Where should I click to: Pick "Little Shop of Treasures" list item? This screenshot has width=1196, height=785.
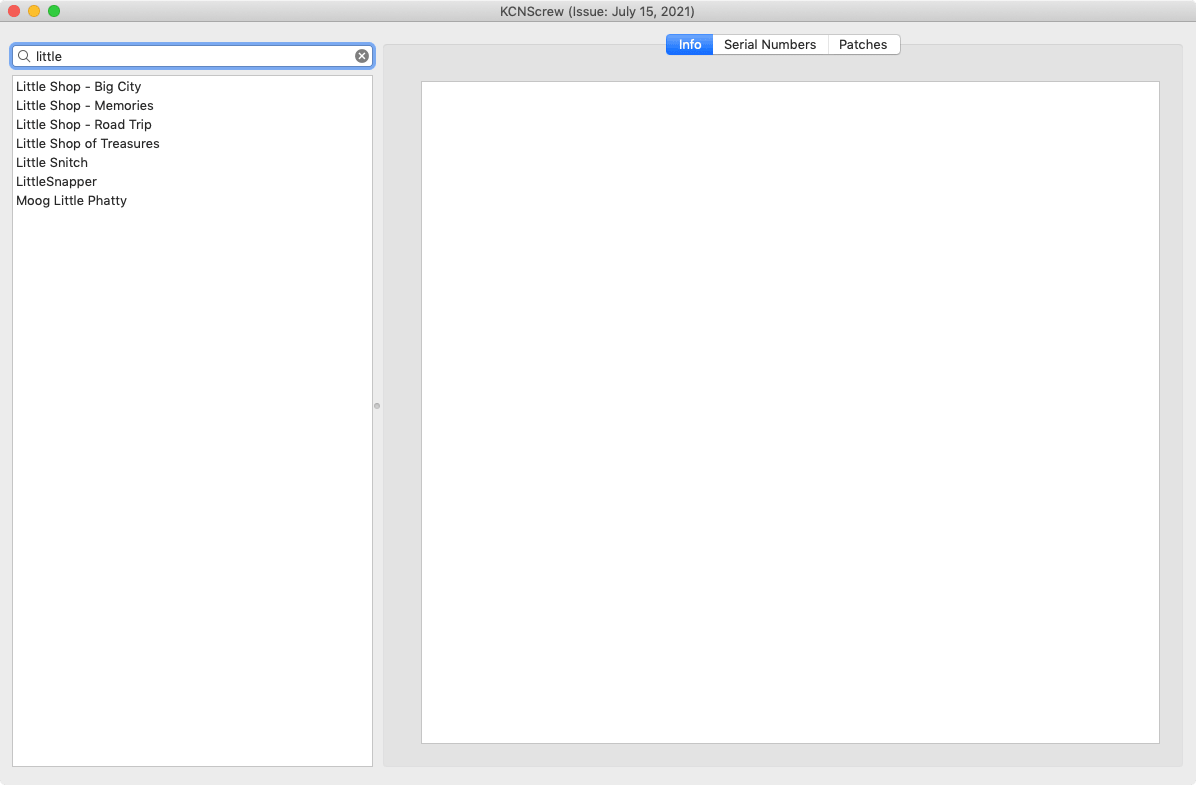tap(87, 144)
